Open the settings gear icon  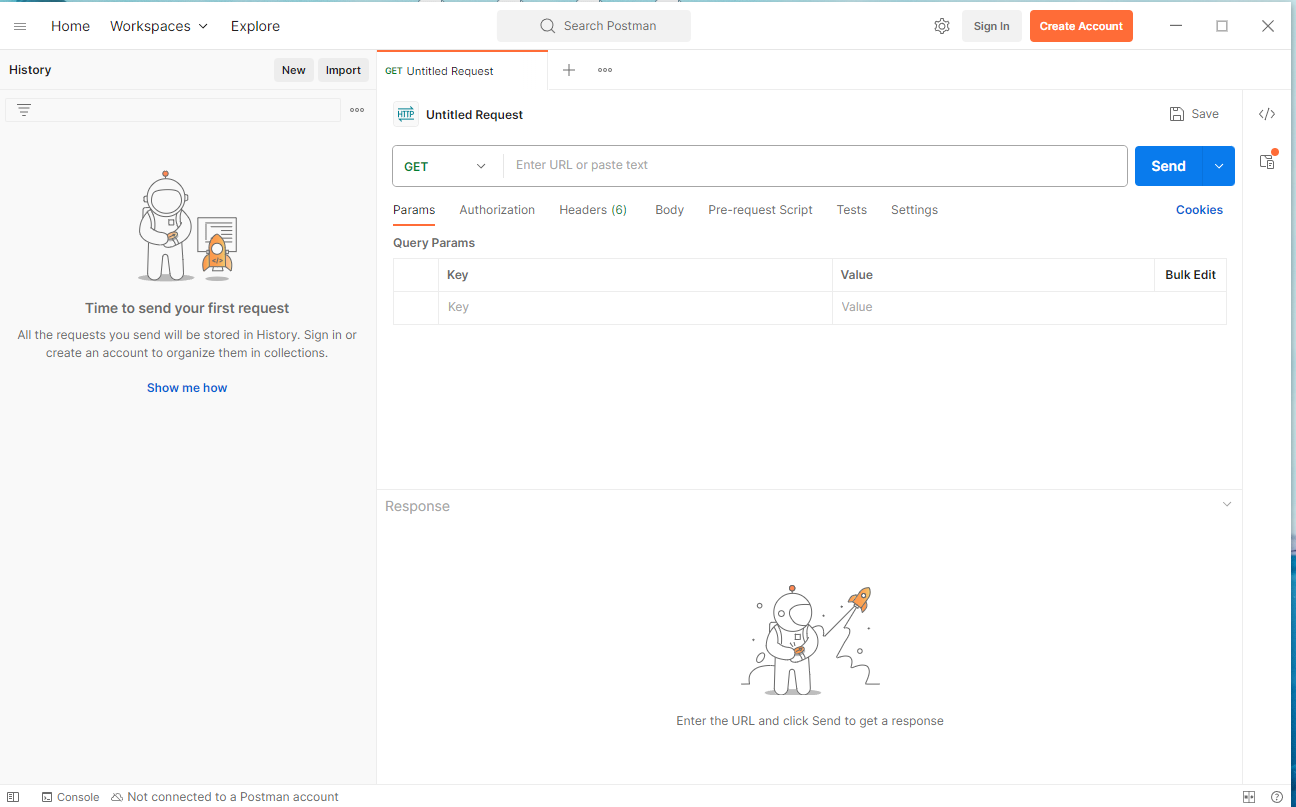tap(942, 26)
